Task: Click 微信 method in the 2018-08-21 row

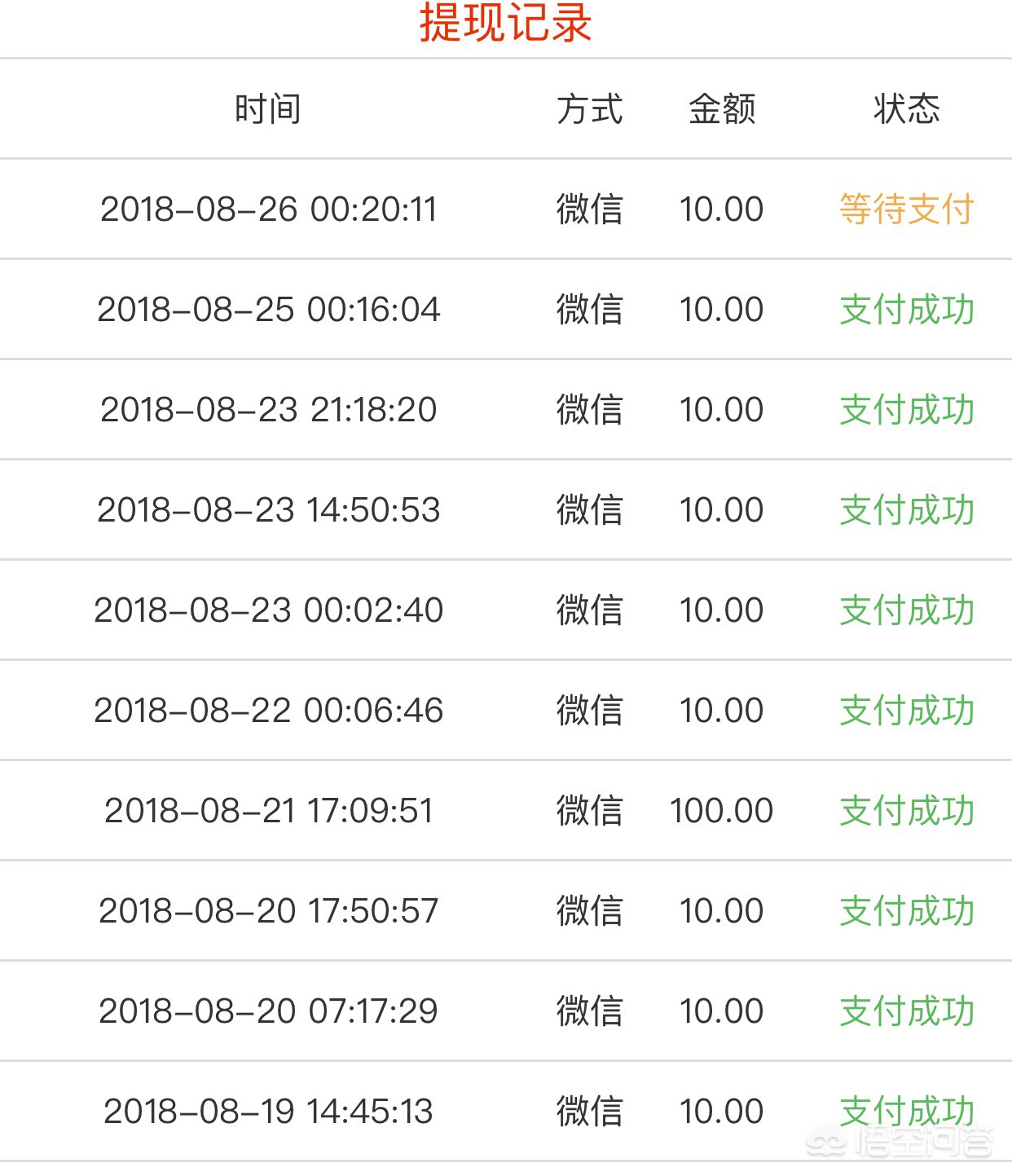Action: pos(589,811)
